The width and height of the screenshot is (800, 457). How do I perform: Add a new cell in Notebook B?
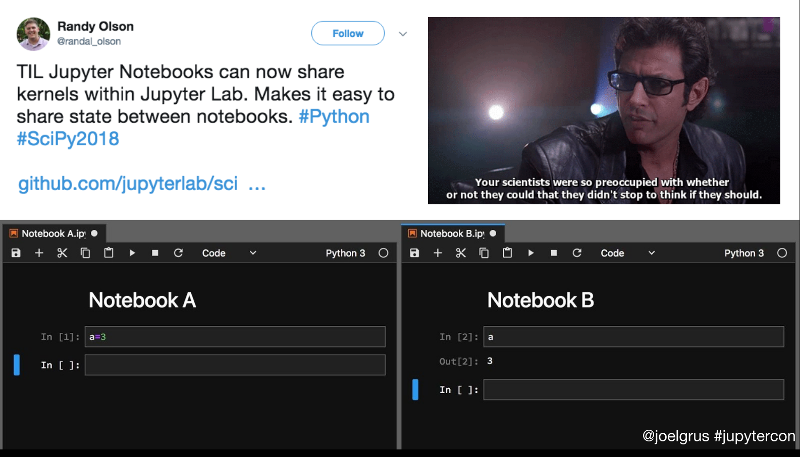tap(437, 253)
